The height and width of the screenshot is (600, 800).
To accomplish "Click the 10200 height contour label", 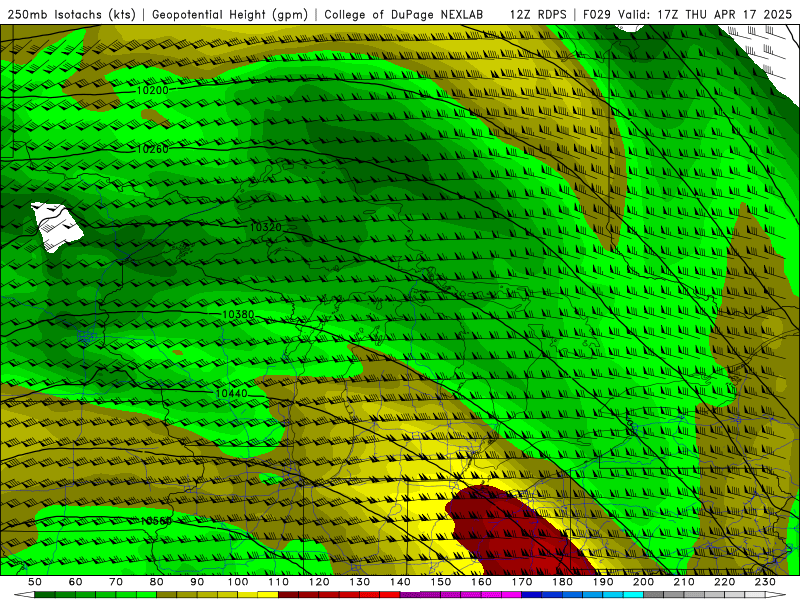I will pyautogui.click(x=153, y=91).
